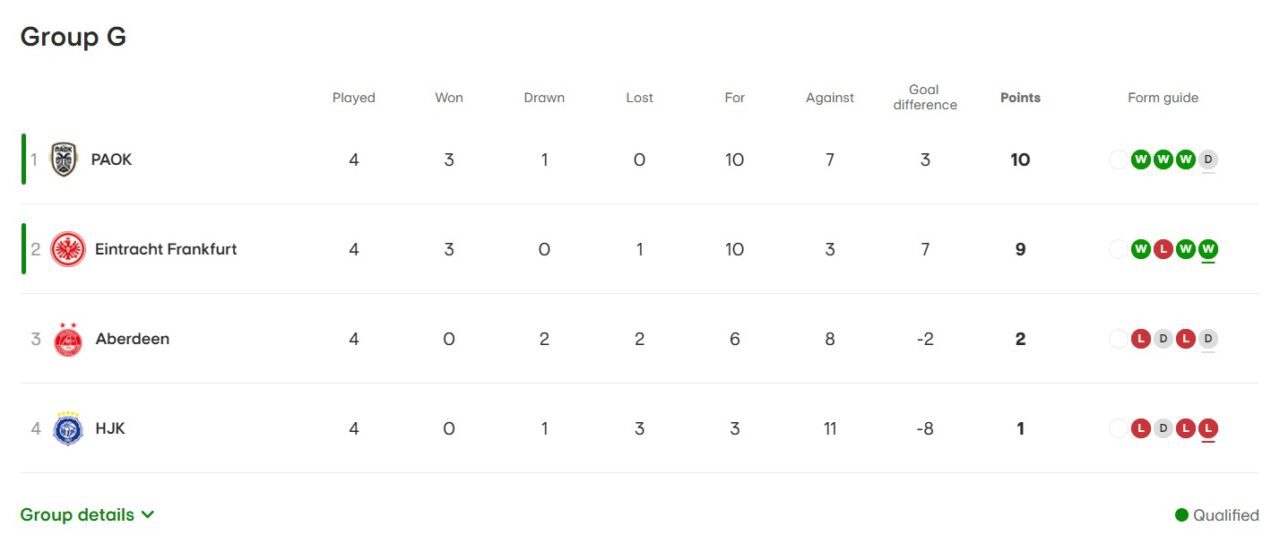The width and height of the screenshot is (1280, 544).
Task: Click the Group details chevron arrow
Action: click(x=148, y=515)
